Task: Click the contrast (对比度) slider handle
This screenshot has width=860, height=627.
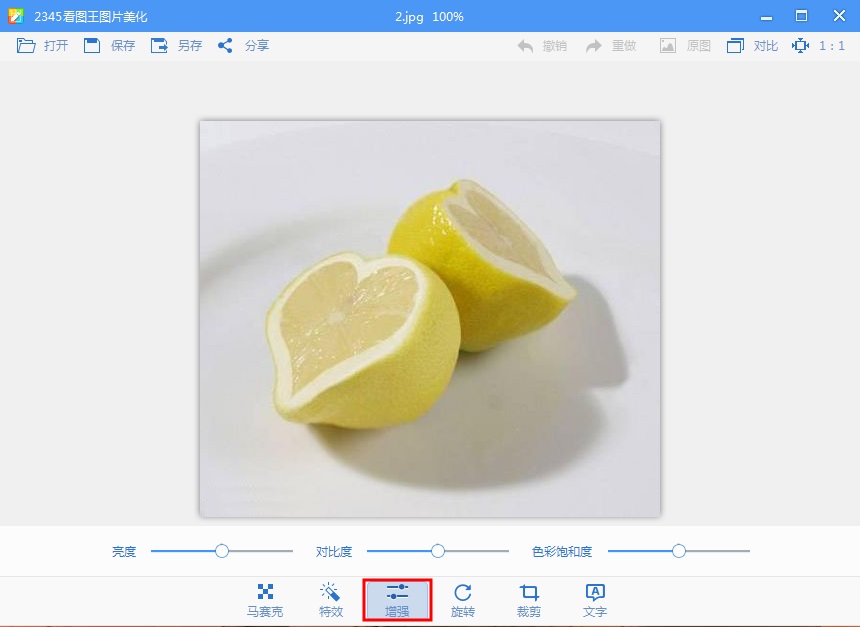Action: click(x=438, y=551)
